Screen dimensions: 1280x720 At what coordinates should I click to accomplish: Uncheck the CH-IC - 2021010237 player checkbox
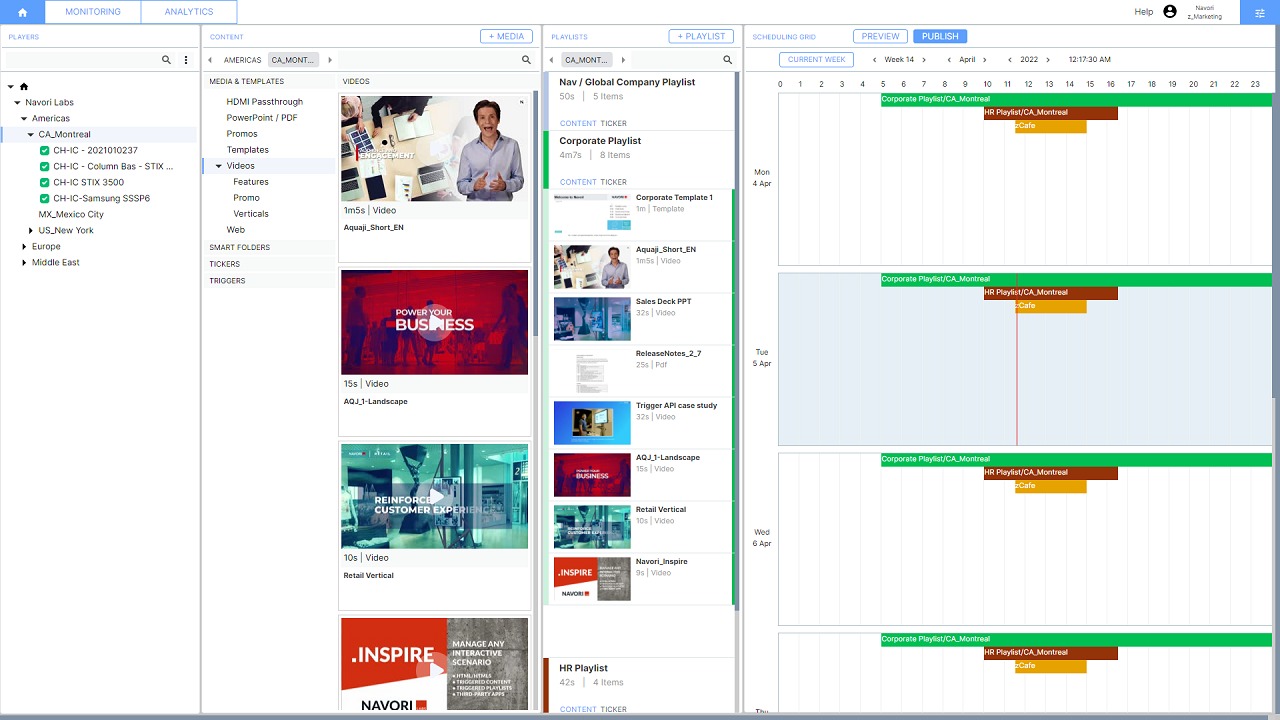point(44,151)
